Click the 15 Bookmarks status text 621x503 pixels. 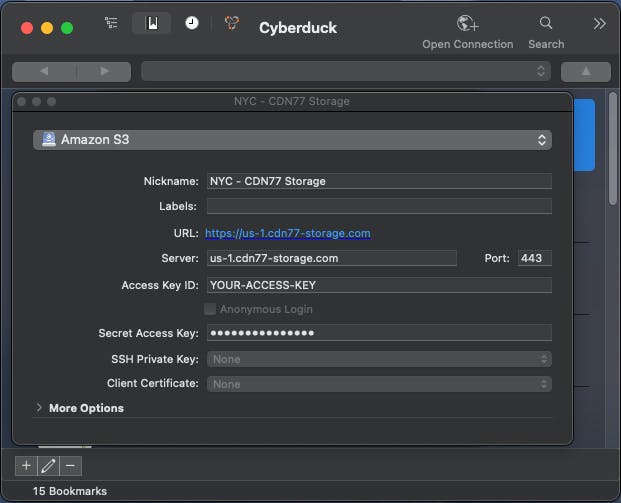point(70,491)
